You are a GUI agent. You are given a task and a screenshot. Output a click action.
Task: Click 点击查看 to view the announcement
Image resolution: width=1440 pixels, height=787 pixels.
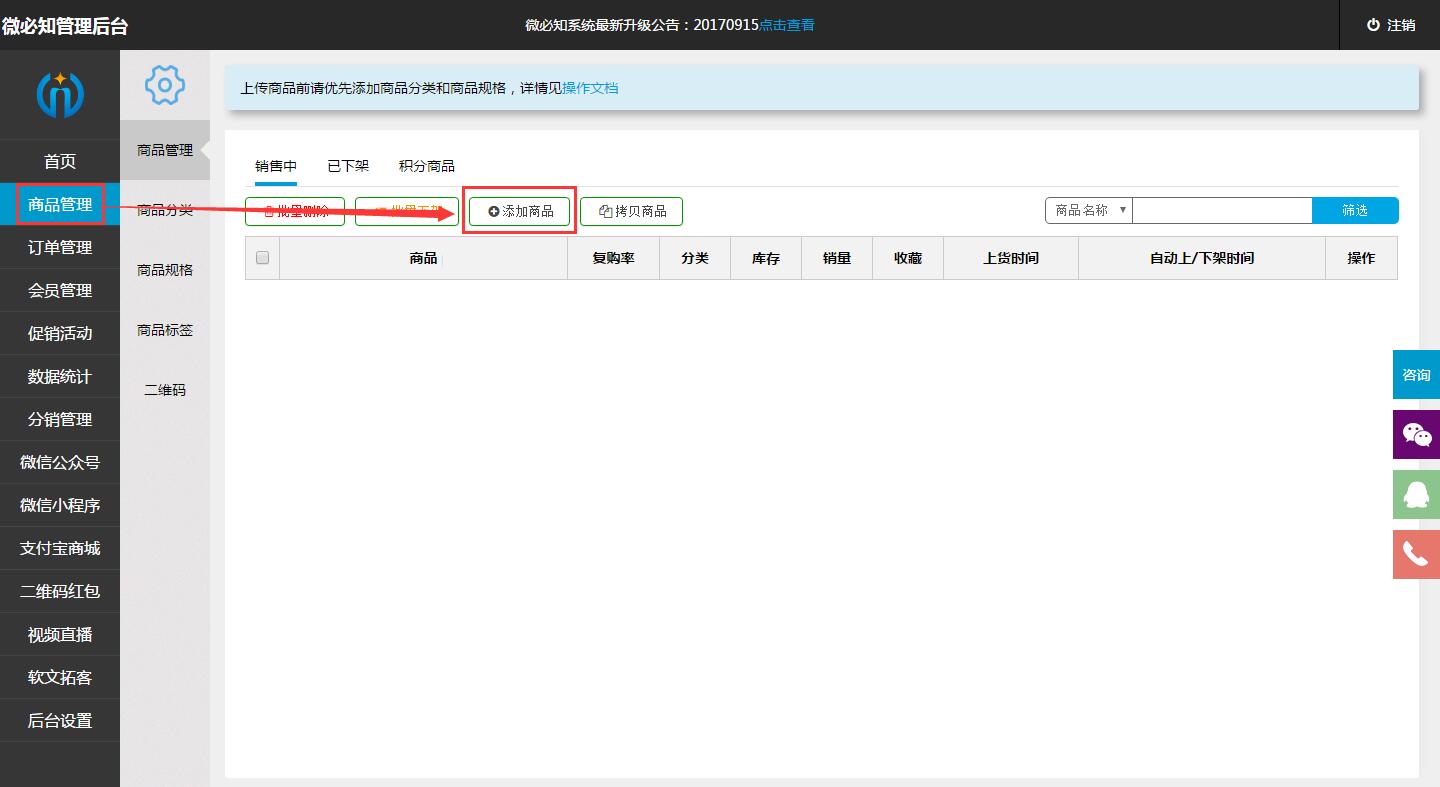[789, 25]
